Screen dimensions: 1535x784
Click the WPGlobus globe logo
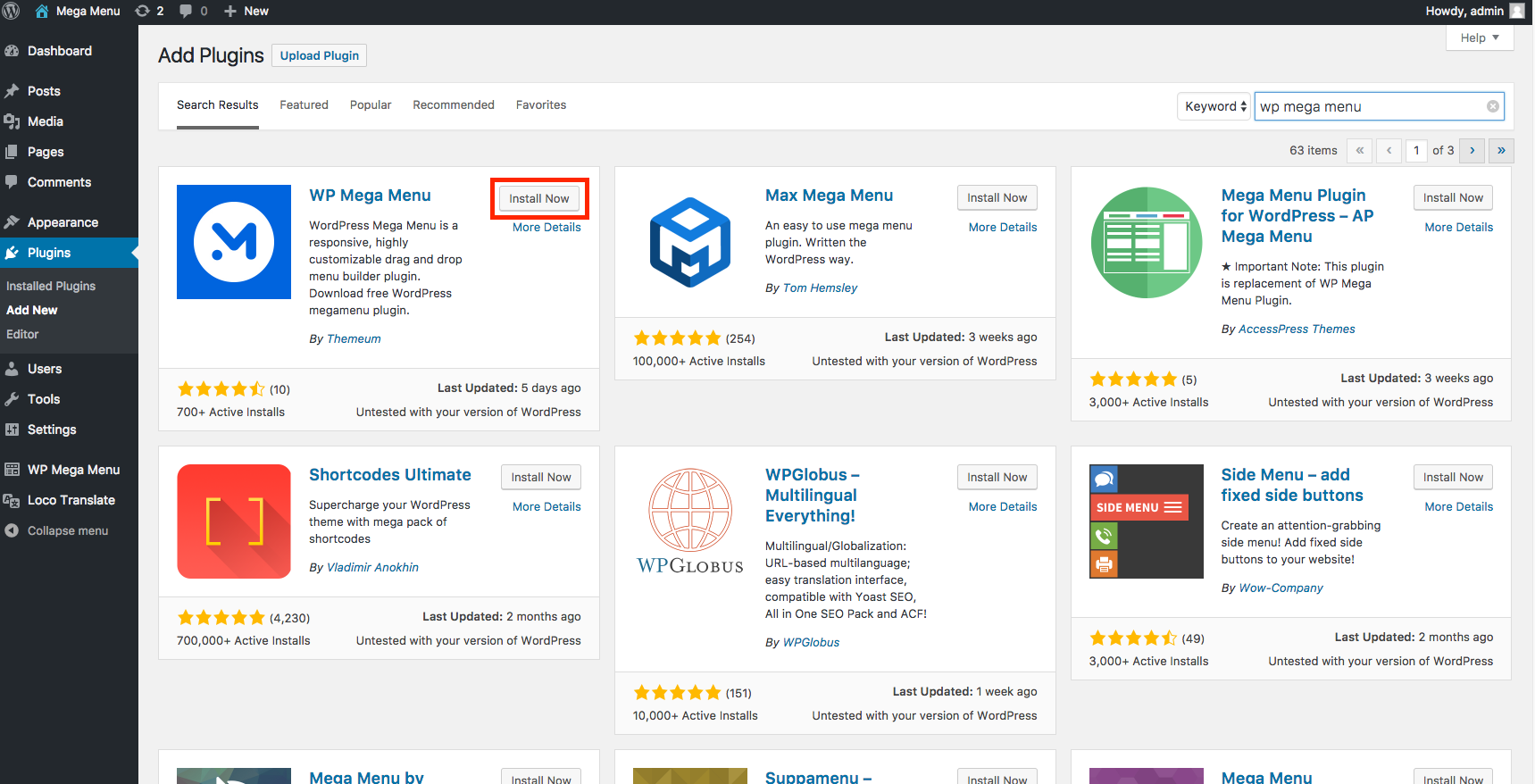[690, 521]
